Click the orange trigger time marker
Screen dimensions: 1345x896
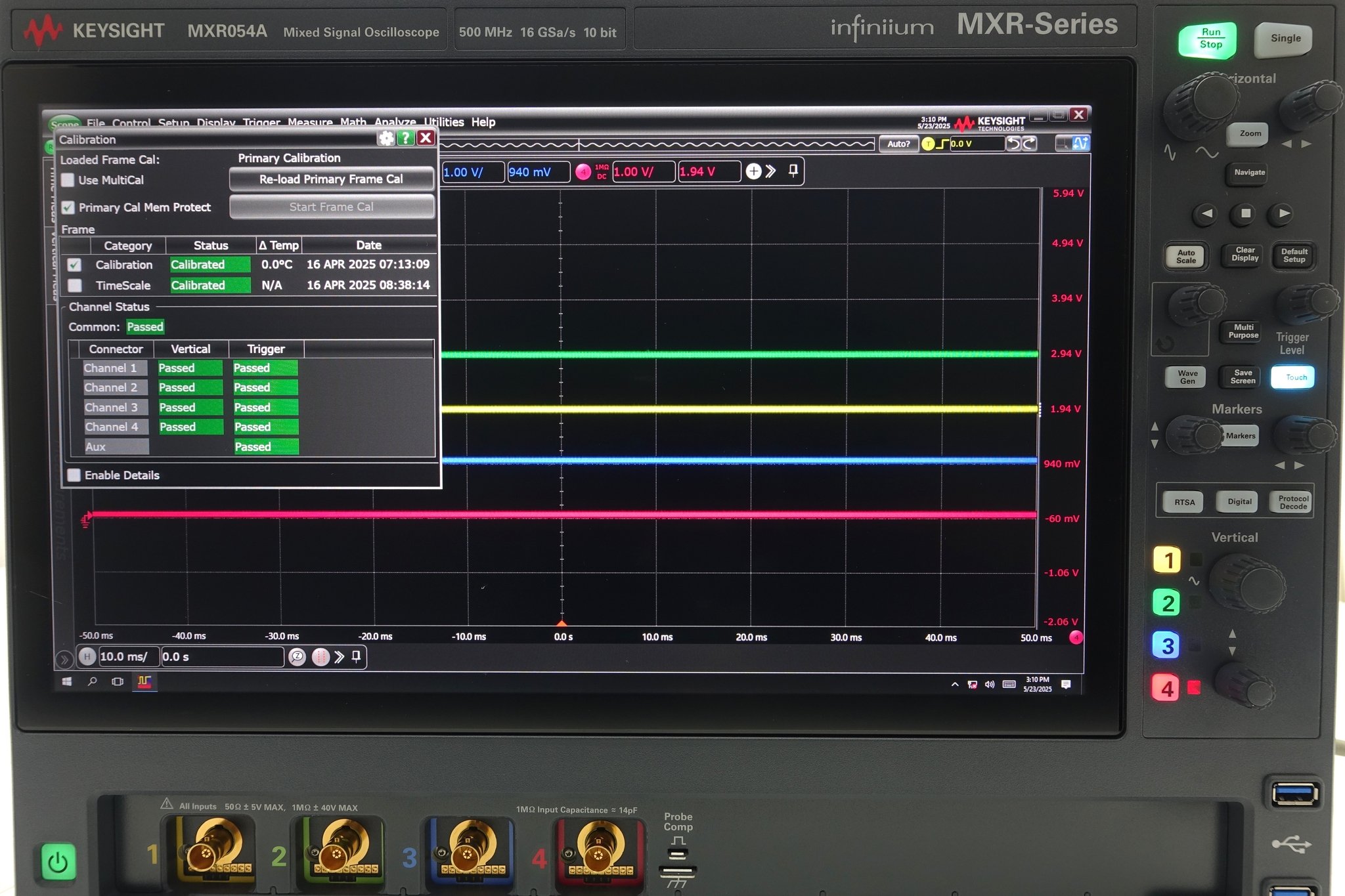click(562, 622)
